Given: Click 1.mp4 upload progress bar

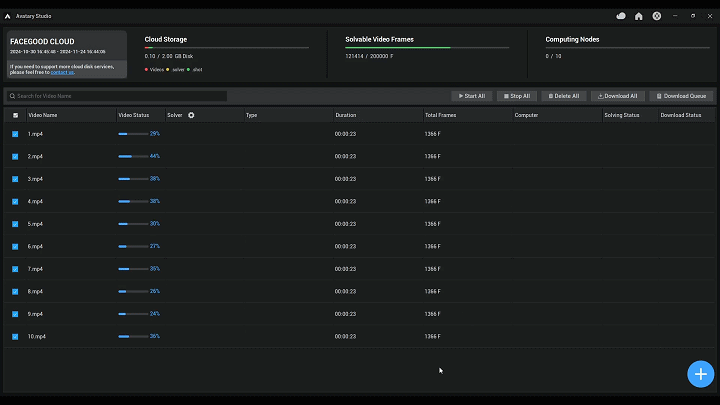Looking at the screenshot, I should coord(133,134).
